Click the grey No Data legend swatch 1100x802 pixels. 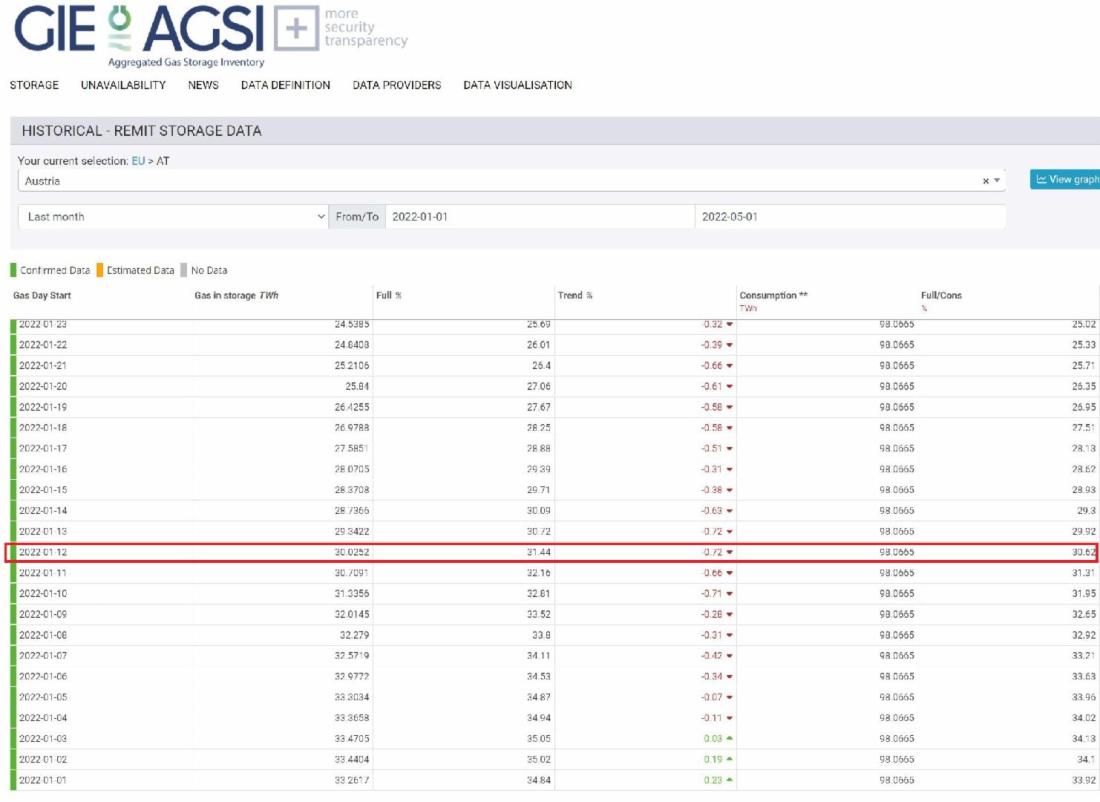coord(184,270)
